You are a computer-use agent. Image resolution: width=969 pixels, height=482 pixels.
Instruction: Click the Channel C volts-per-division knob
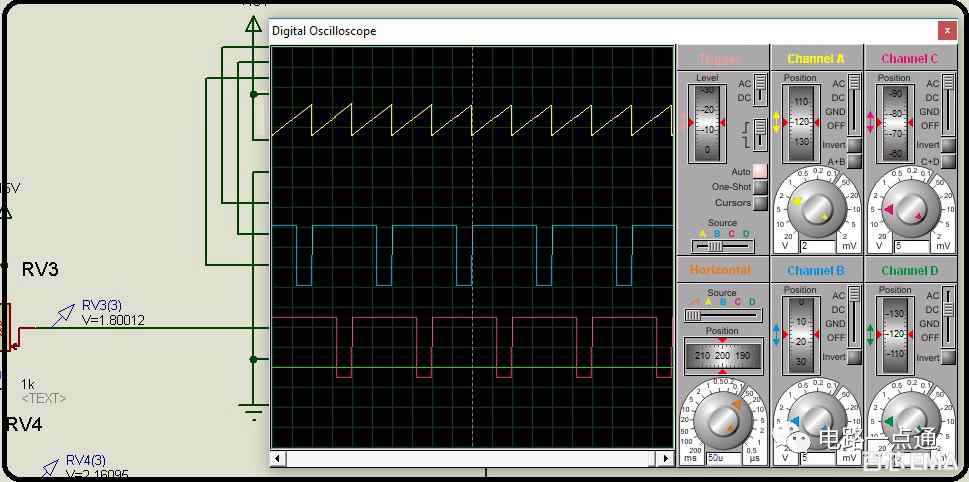(908, 209)
